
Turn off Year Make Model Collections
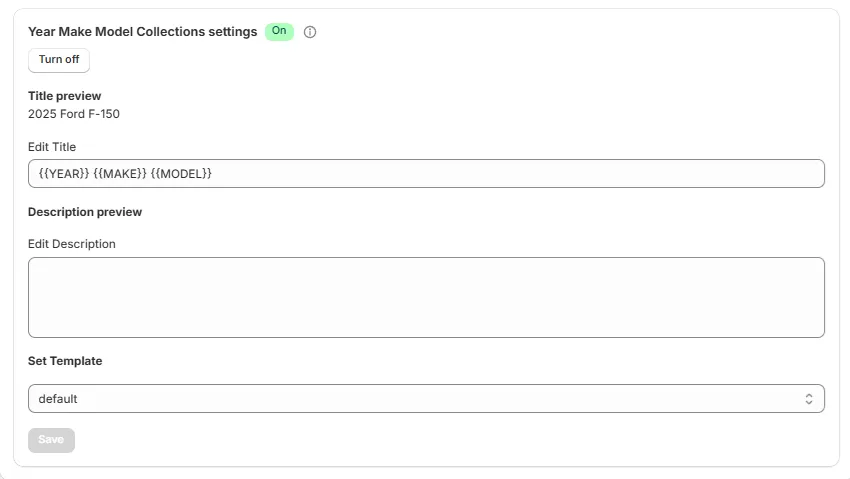(x=59, y=60)
